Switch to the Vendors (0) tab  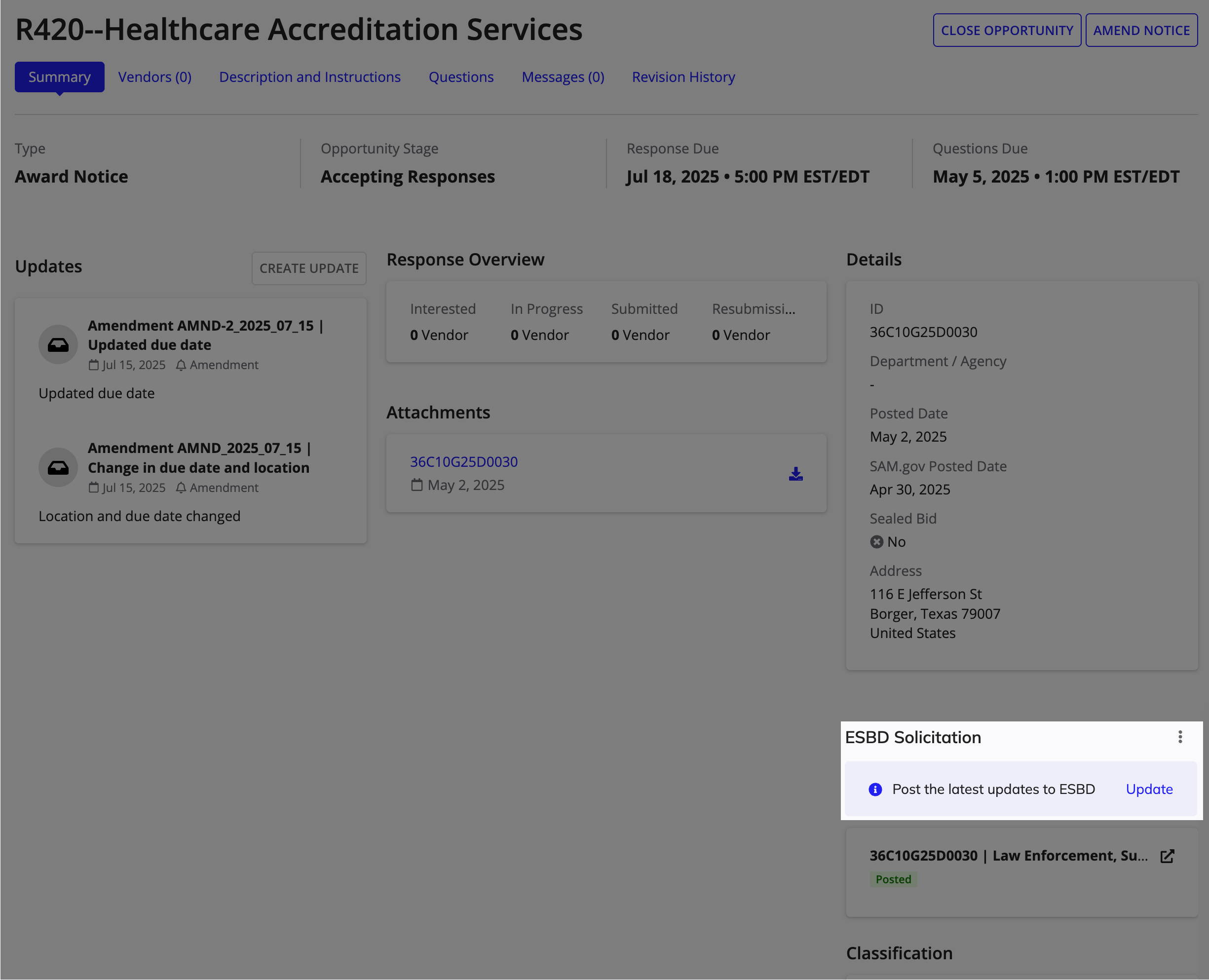coord(154,77)
